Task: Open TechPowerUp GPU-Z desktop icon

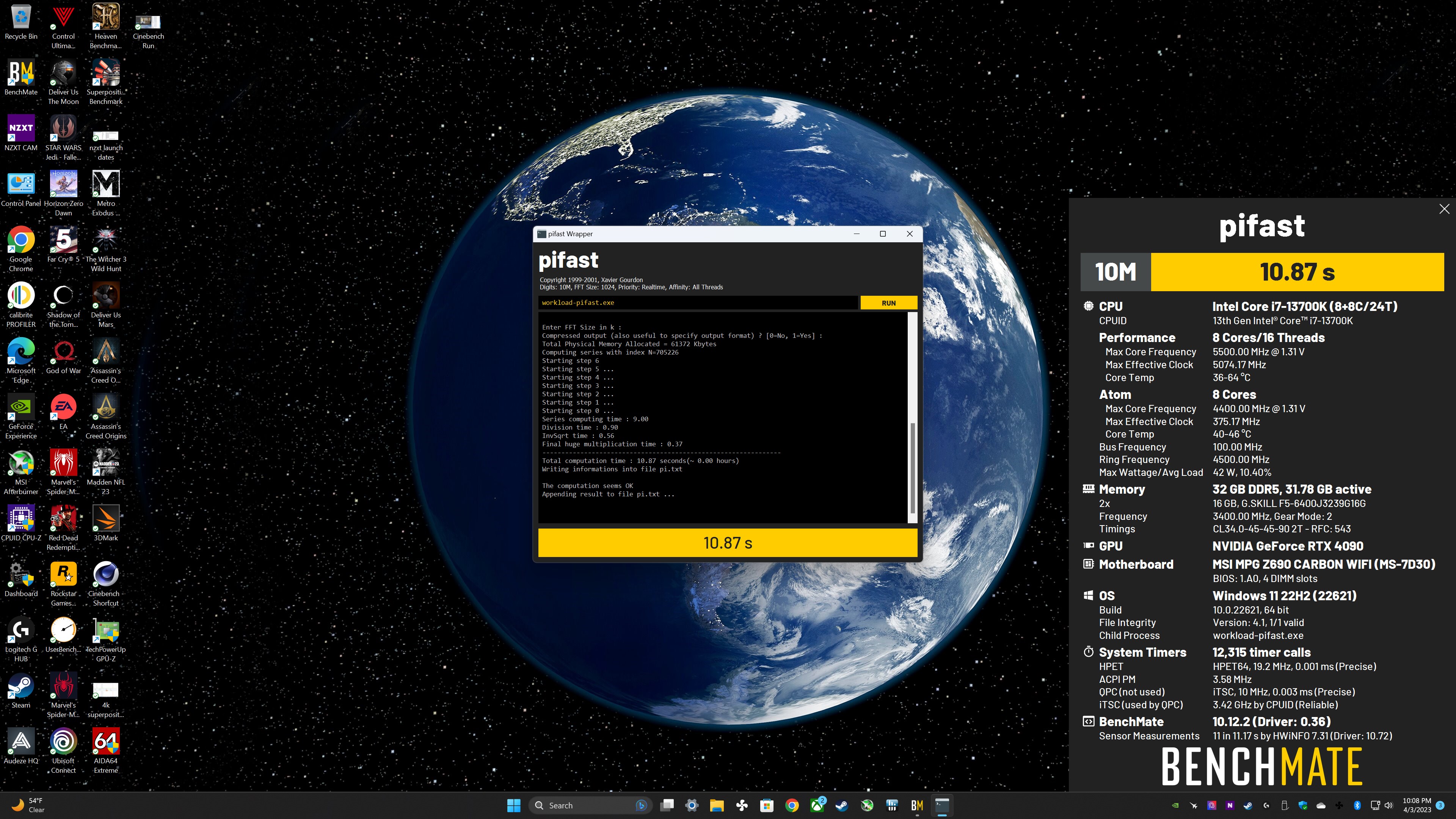Action: 106,640
